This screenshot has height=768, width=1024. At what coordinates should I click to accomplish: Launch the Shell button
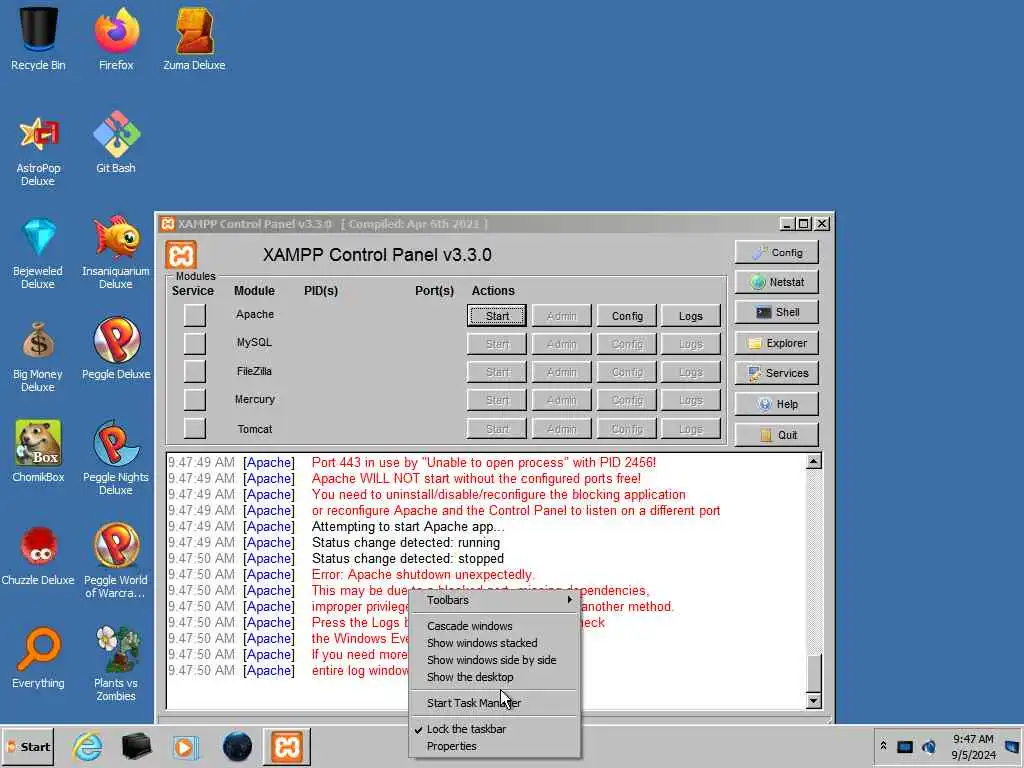point(776,312)
